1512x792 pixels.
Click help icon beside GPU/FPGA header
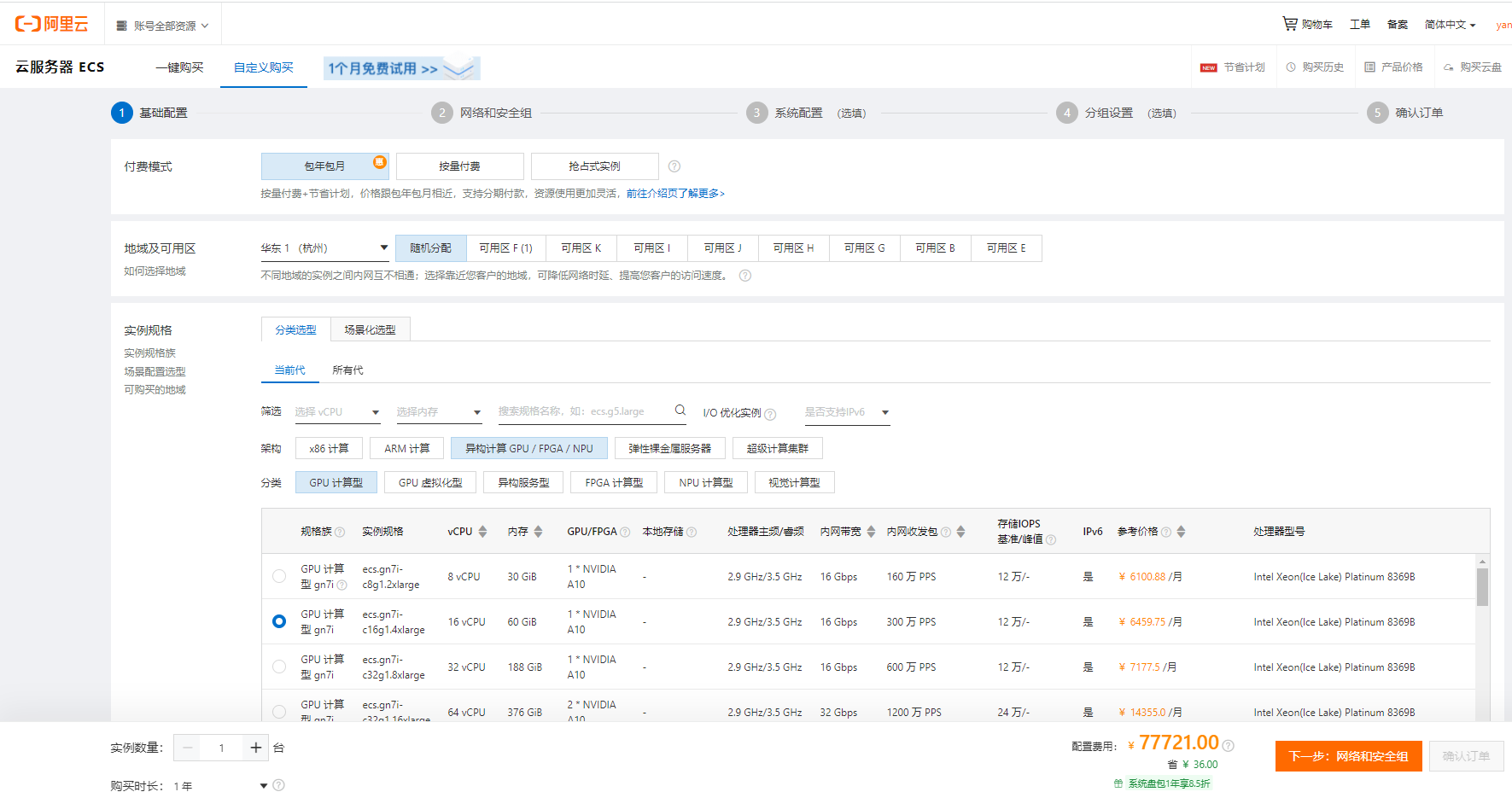click(625, 532)
